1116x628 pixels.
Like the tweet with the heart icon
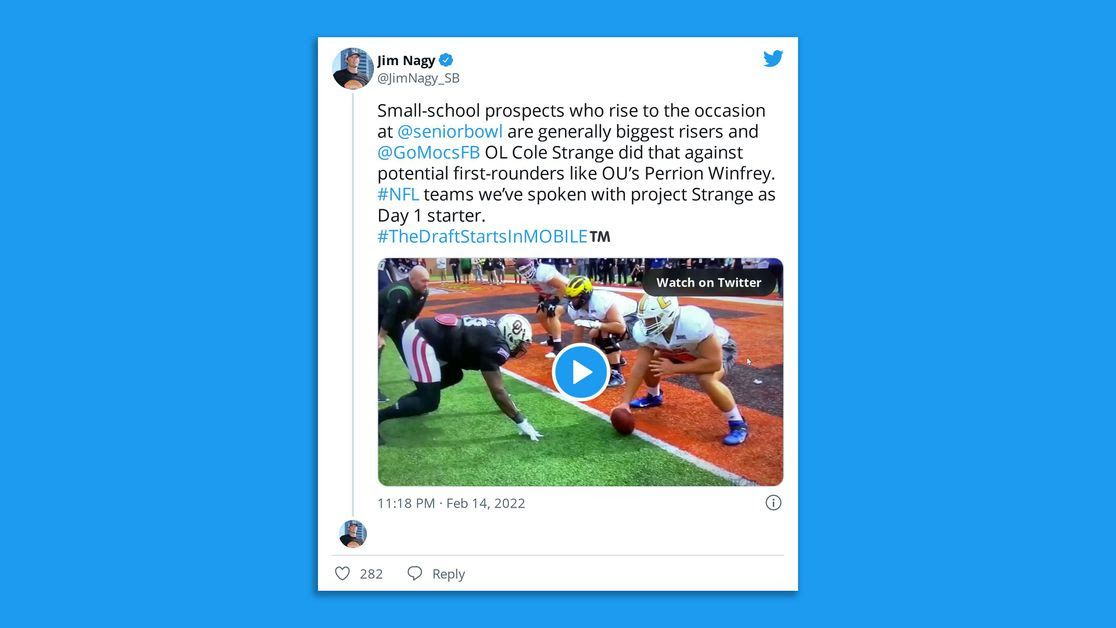pos(342,573)
